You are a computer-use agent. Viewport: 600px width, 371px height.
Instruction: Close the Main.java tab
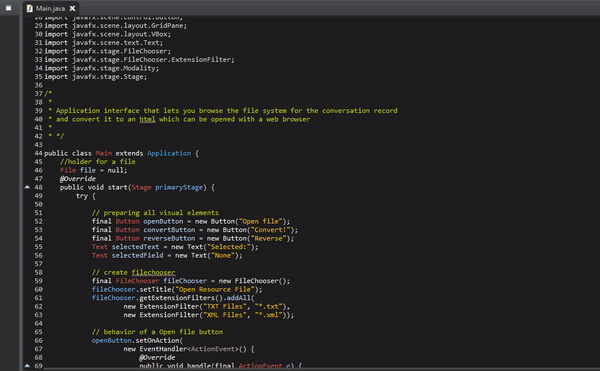72,8
